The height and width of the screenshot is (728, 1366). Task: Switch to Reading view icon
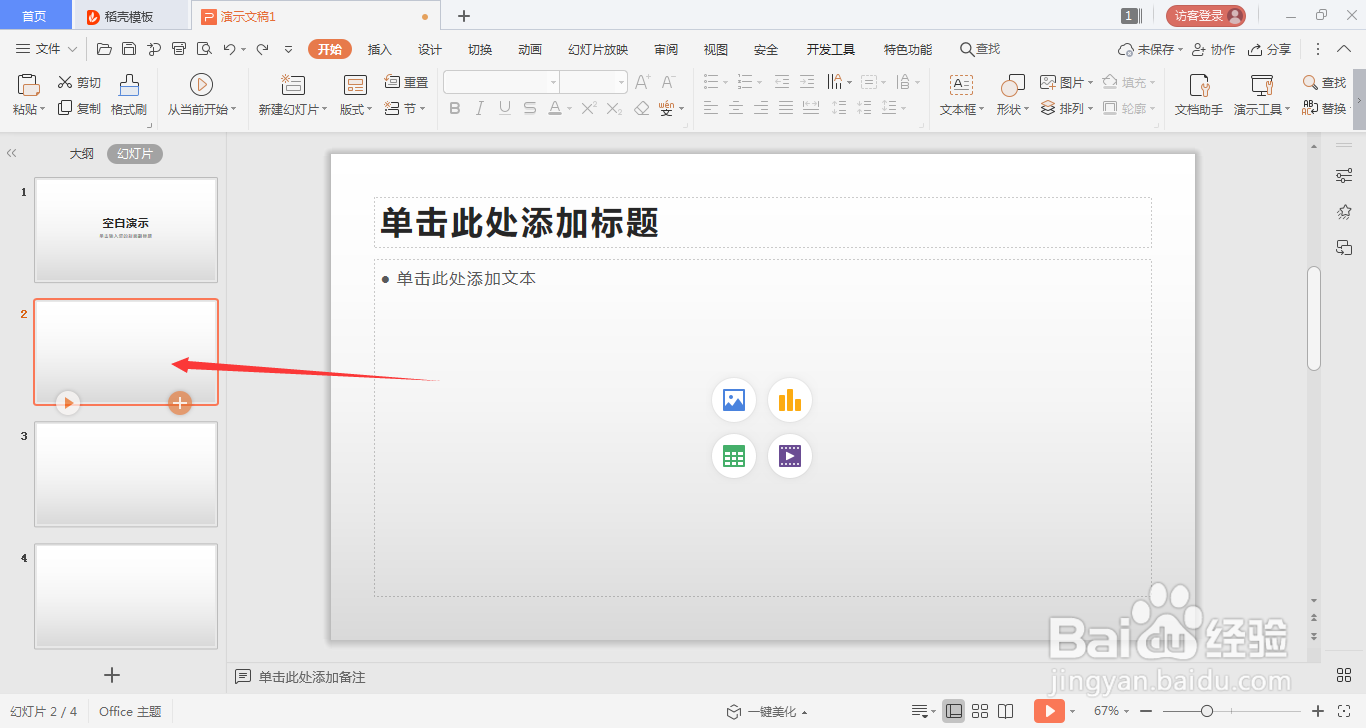1007,711
